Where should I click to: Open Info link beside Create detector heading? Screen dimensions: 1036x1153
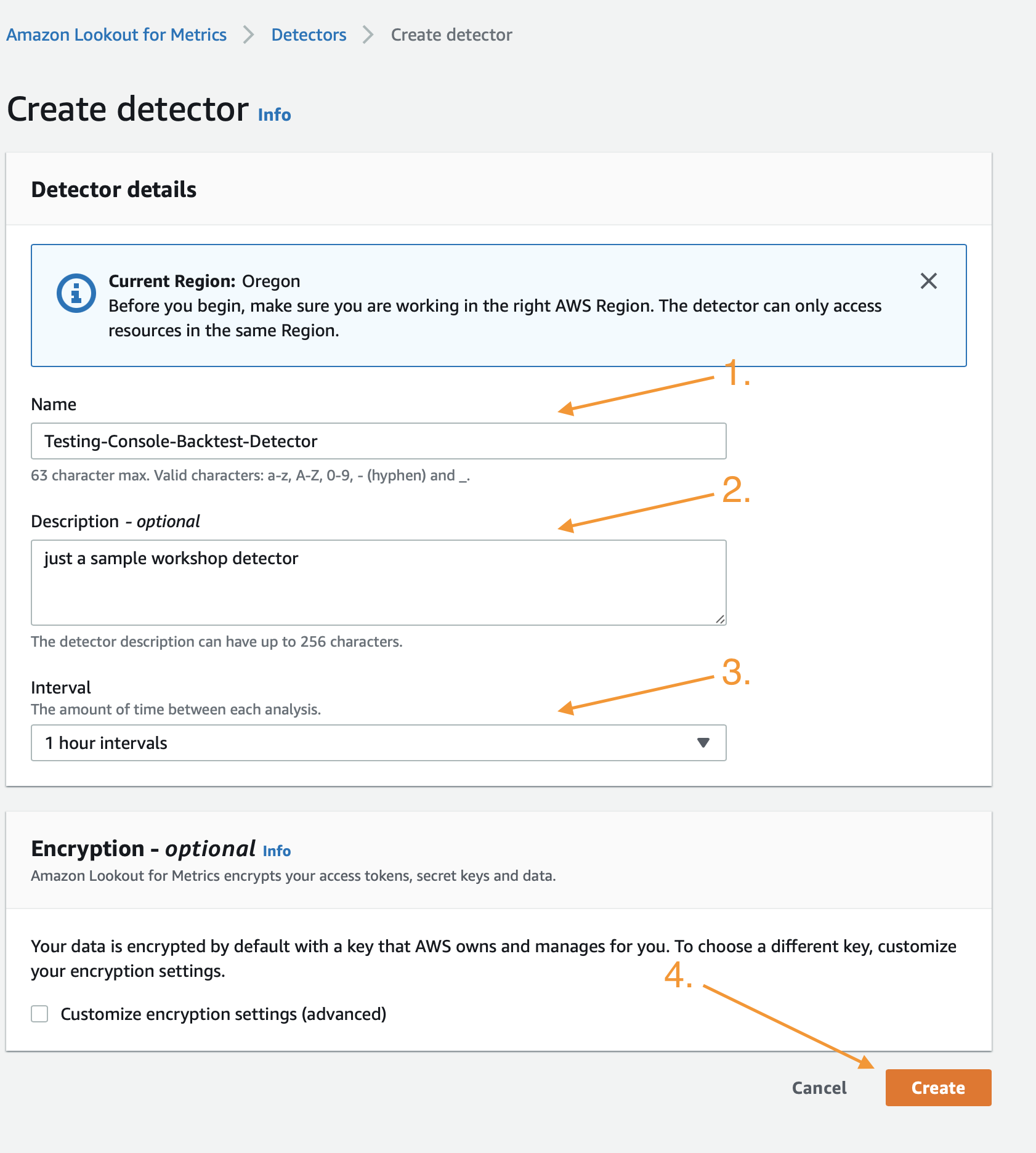tap(274, 115)
